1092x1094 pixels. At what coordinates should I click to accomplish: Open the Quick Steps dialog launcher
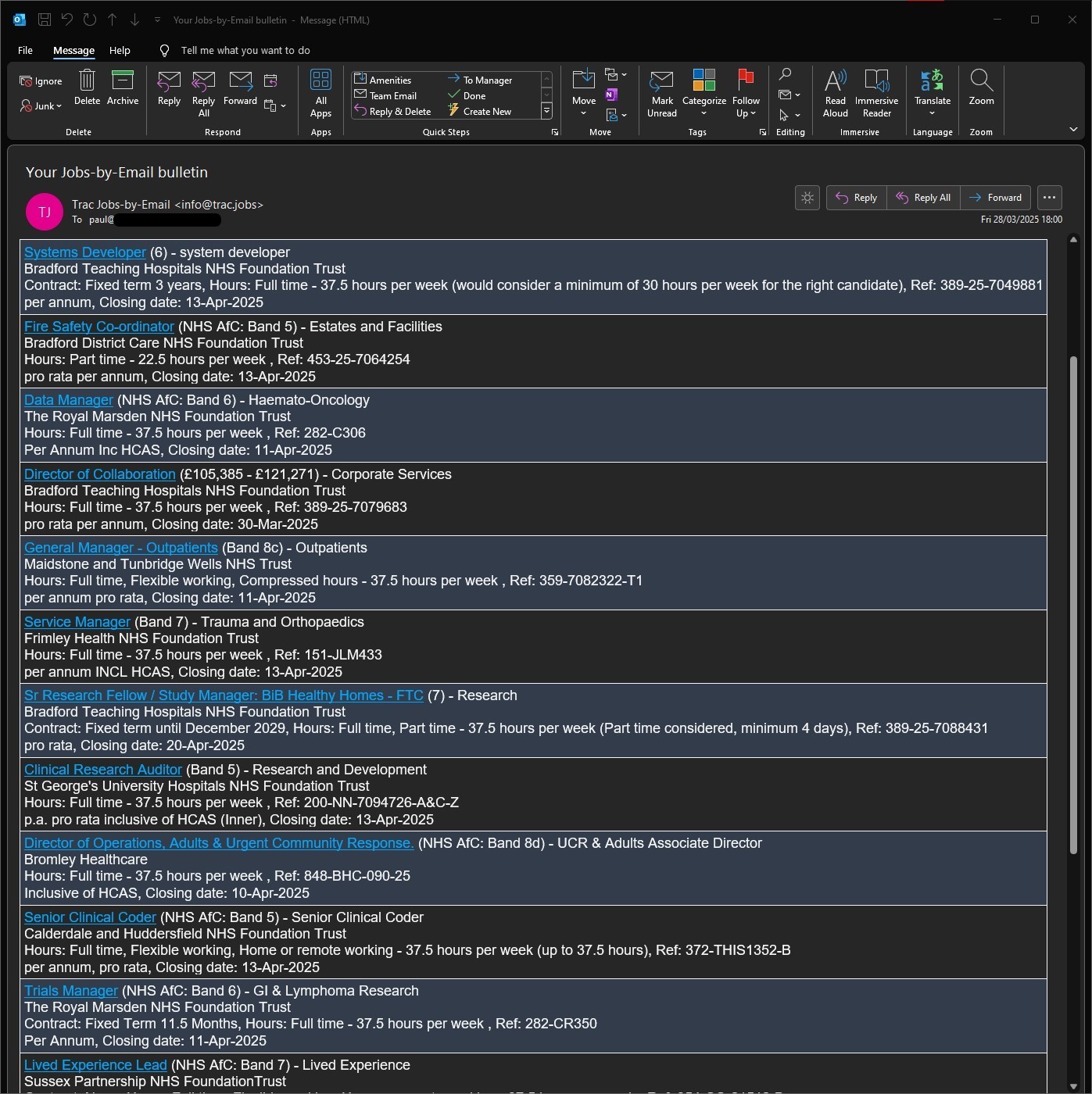coord(555,133)
